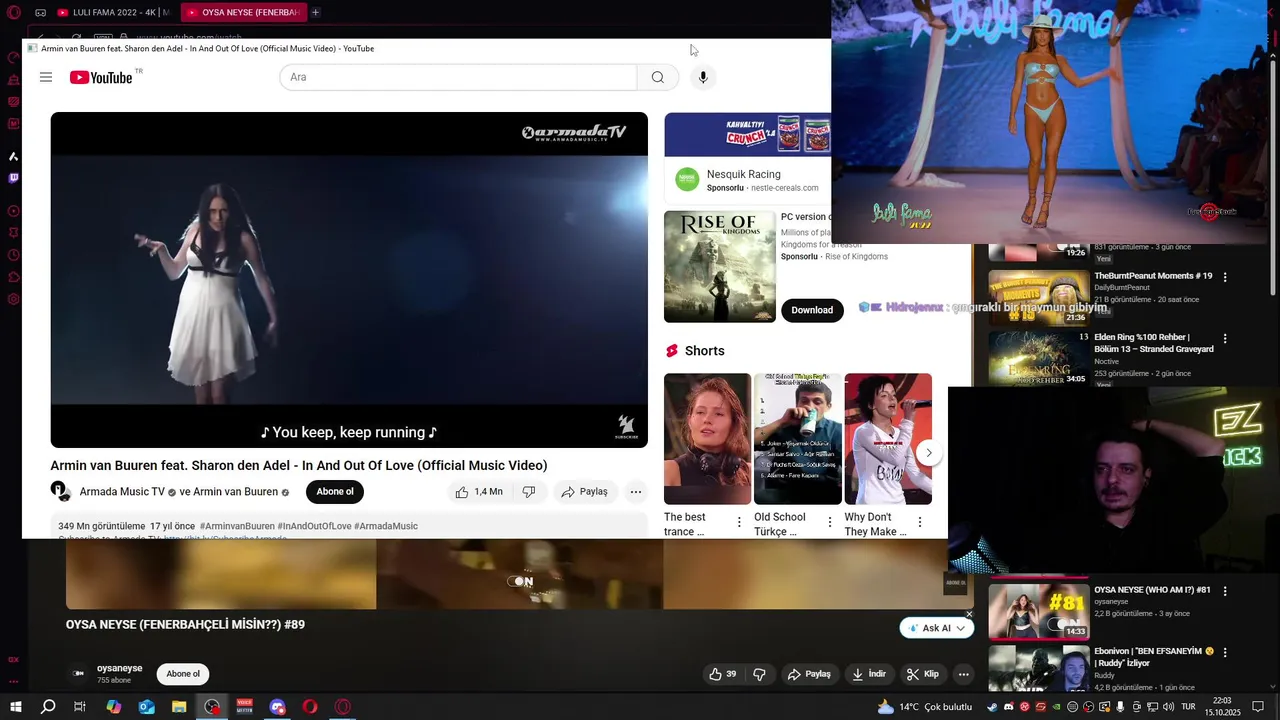Open options for 'Old School Türkçe' Short
The width and height of the screenshot is (1280, 720).
[x=829, y=522]
